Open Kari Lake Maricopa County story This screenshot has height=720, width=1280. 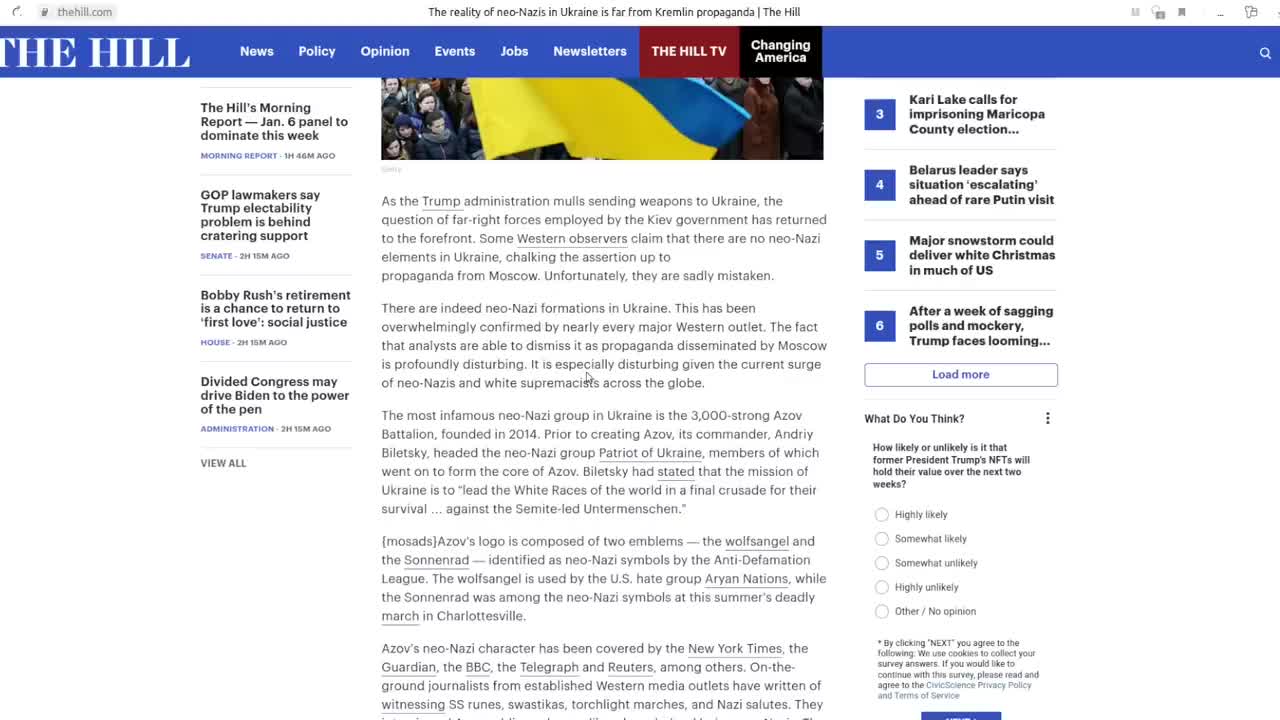977,114
